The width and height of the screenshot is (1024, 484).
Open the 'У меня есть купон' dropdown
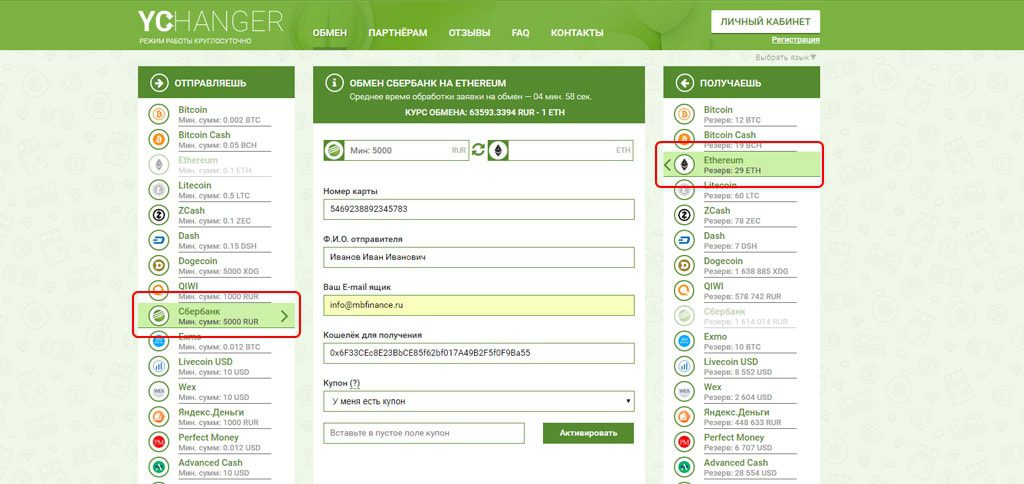coord(479,401)
